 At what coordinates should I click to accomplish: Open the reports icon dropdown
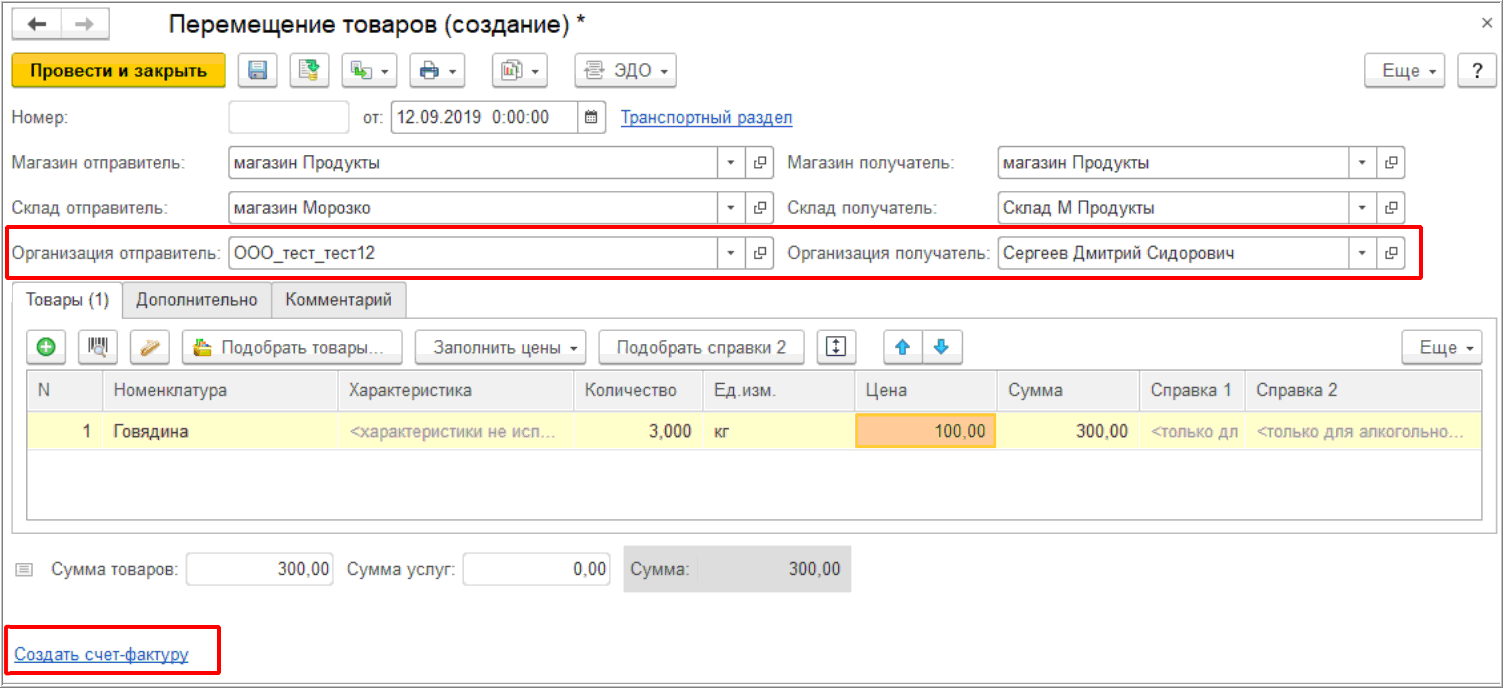click(x=520, y=71)
